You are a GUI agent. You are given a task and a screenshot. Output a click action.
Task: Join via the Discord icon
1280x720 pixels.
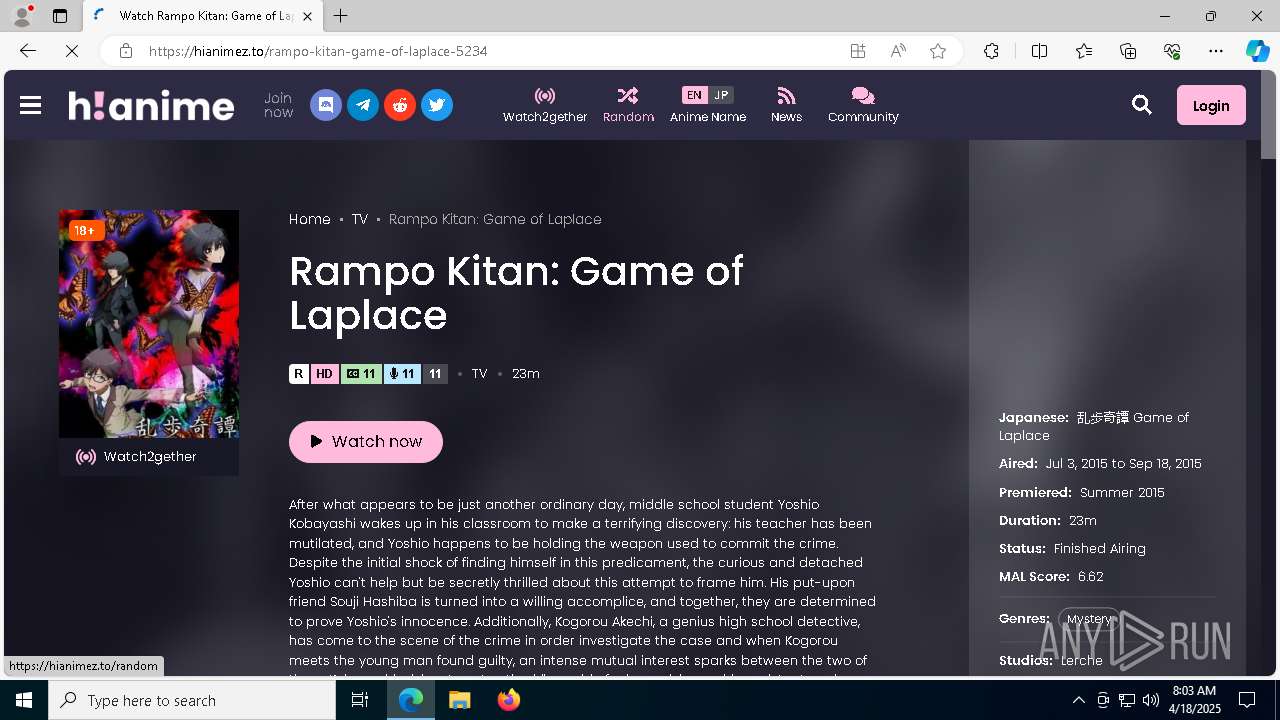(326, 105)
